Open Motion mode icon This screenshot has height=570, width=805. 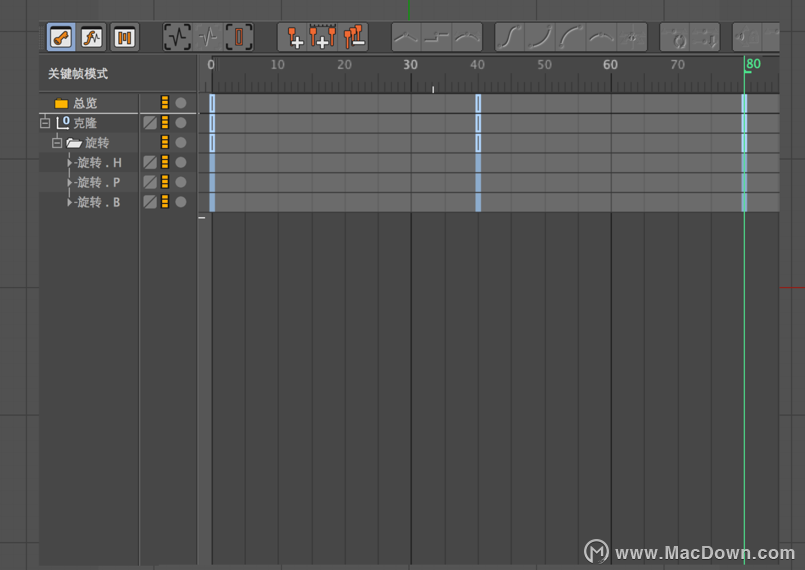(x=124, y=37)
